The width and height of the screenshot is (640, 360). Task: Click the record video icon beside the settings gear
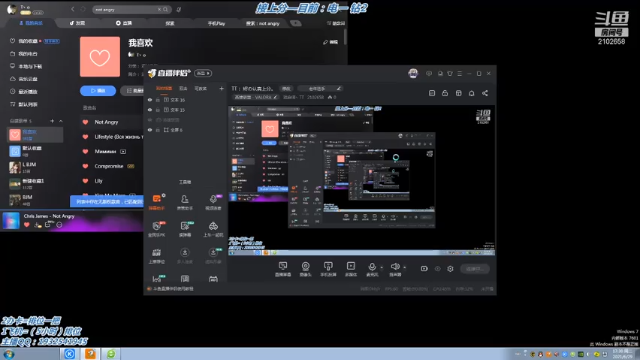tap(424, 269)
